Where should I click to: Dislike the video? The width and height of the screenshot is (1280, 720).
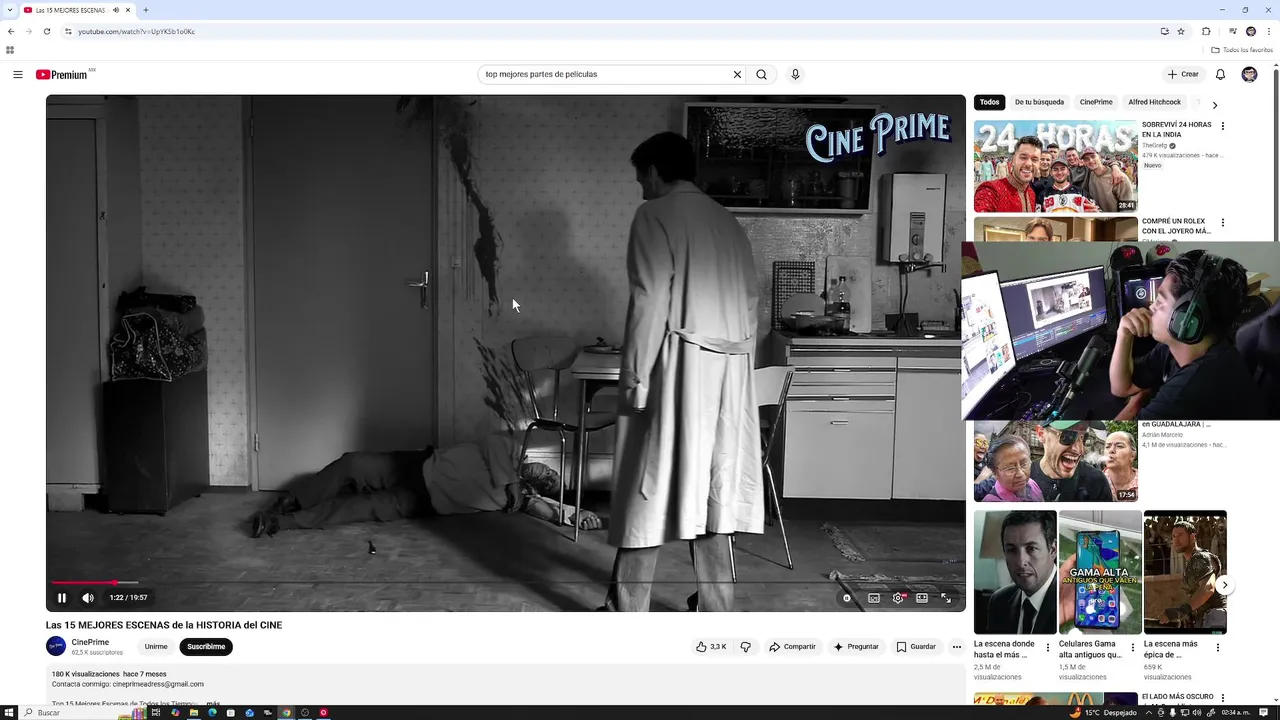point(745,647)
